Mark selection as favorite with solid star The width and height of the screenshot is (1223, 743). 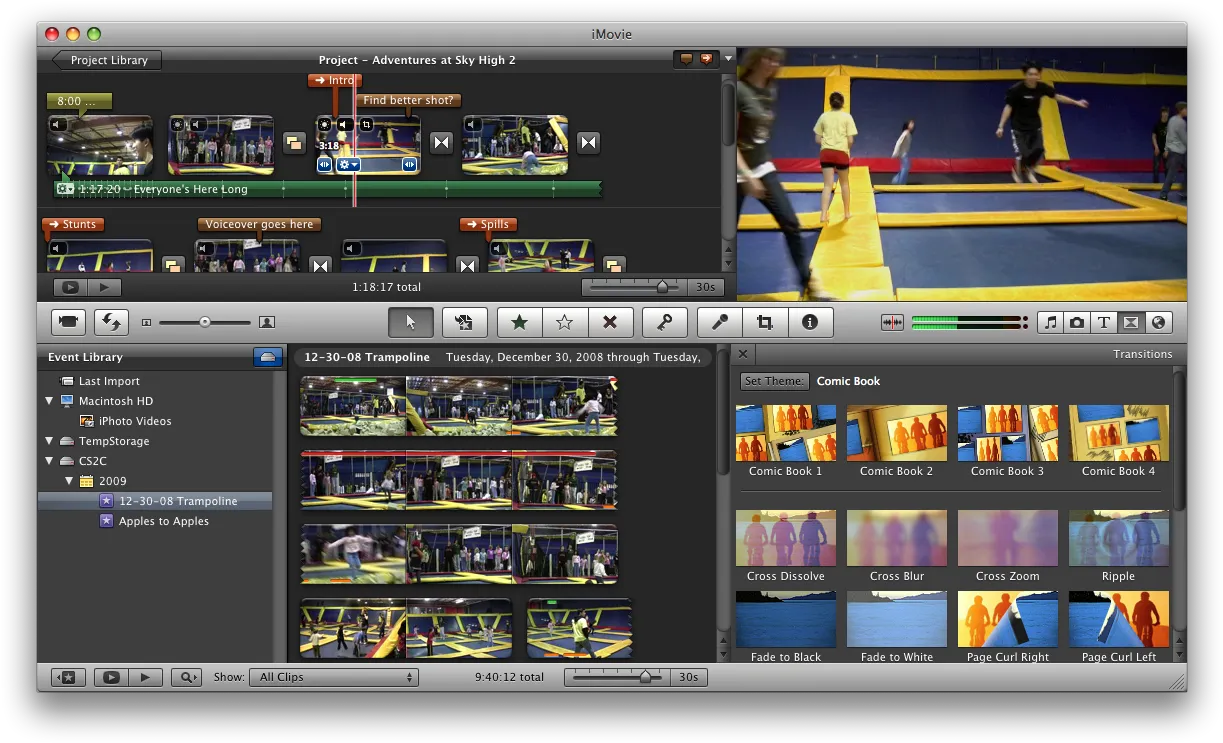pos(519,322)
